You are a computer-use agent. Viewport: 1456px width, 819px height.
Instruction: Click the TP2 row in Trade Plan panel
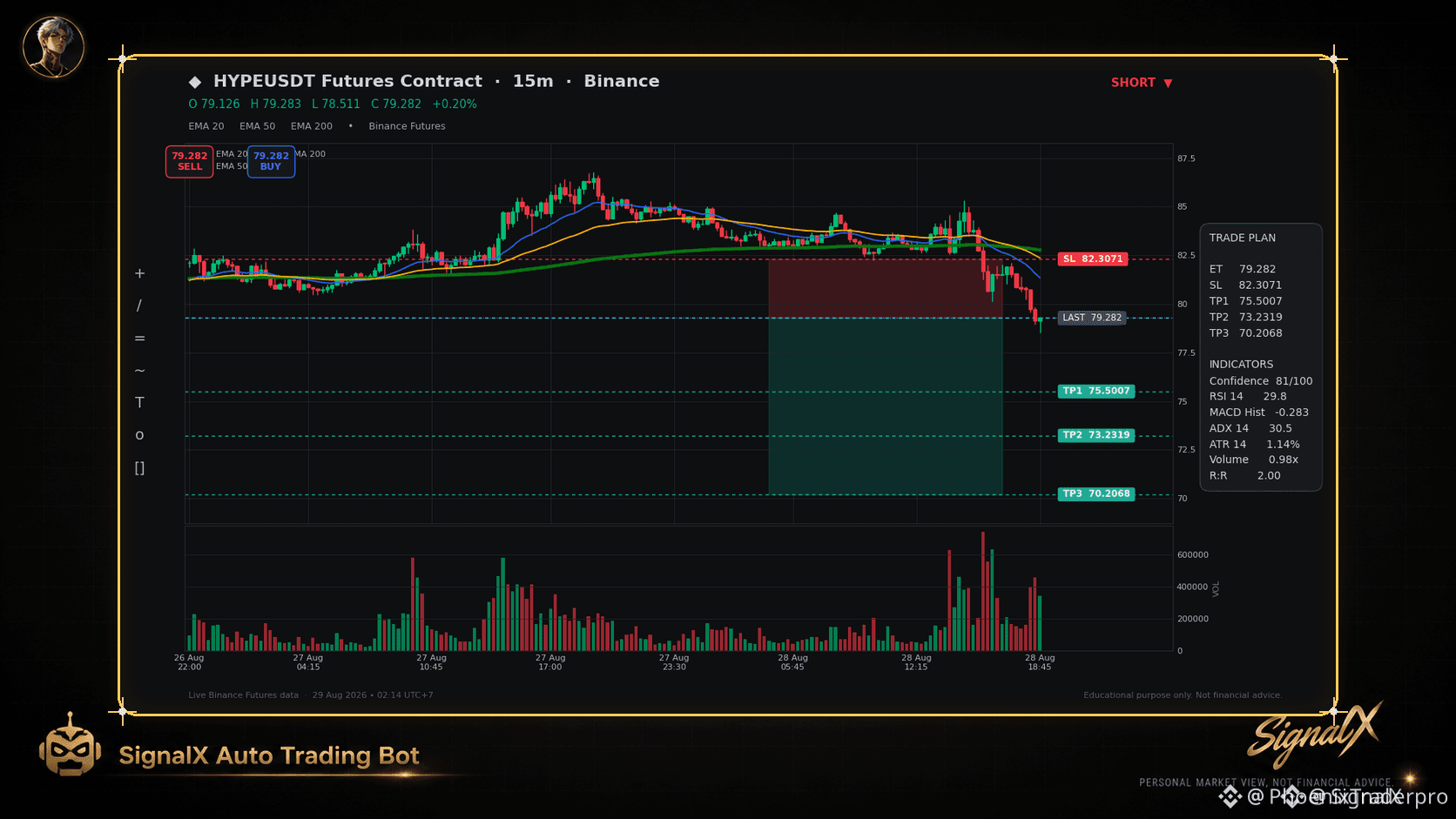coord(1245,317)
